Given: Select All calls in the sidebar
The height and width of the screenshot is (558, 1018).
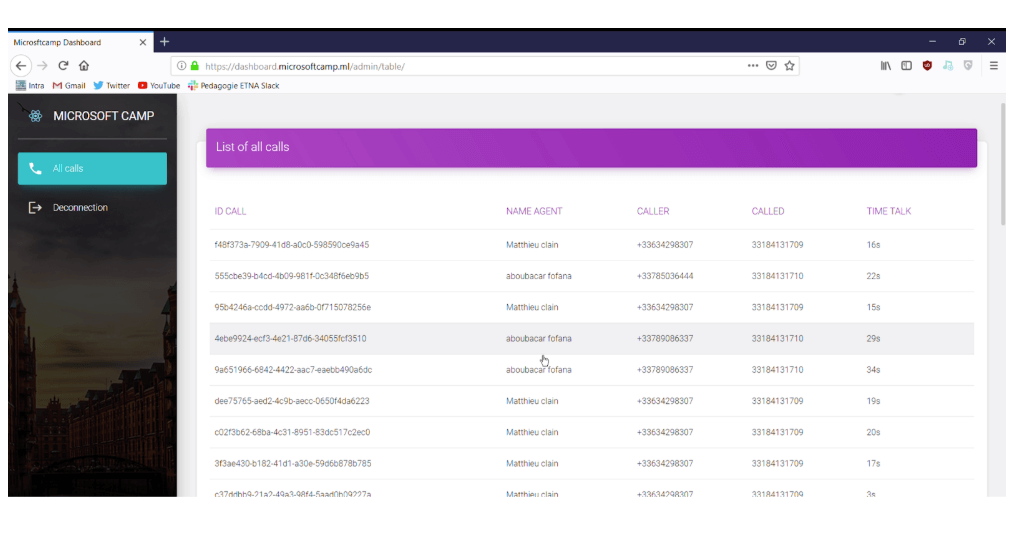Looking at the screenshot, I should pos(92,168).
